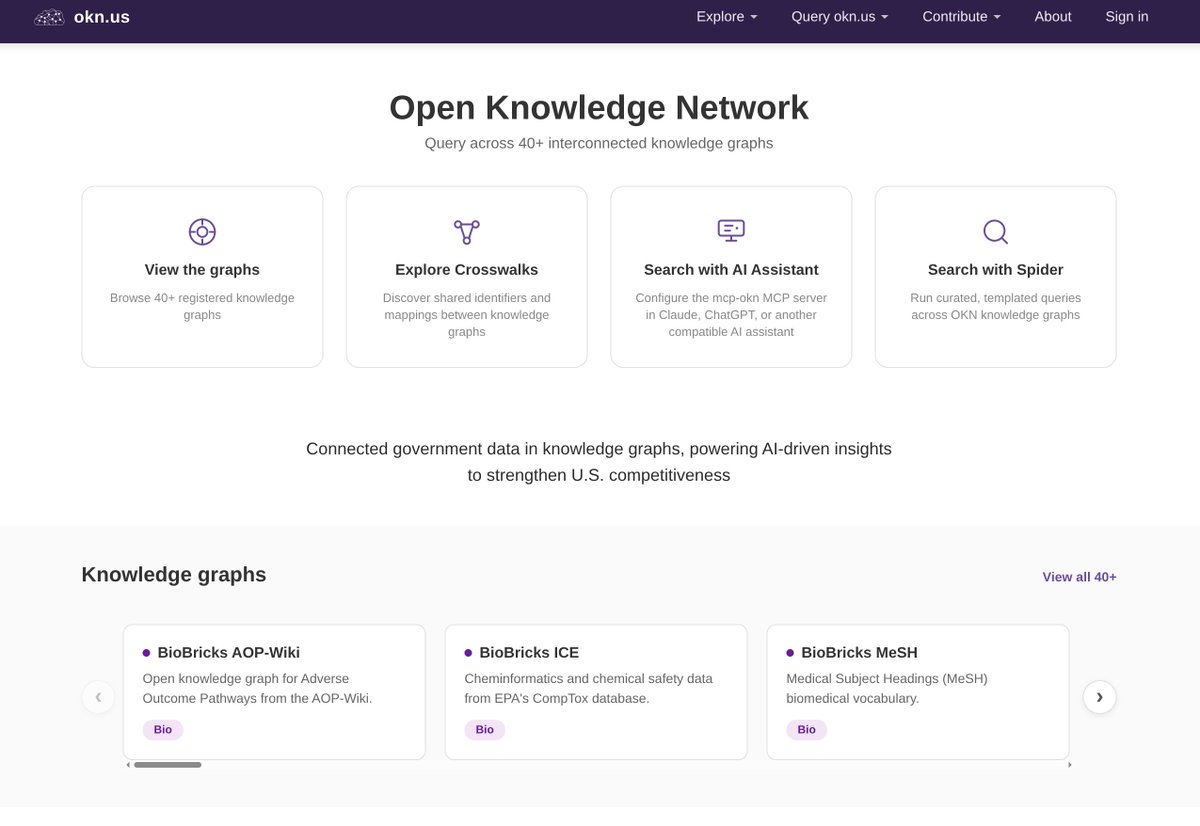Click the Bio tag on AOP-Wiki card
The height and width of the screenshot is (826, 1200).
point(163,730)
